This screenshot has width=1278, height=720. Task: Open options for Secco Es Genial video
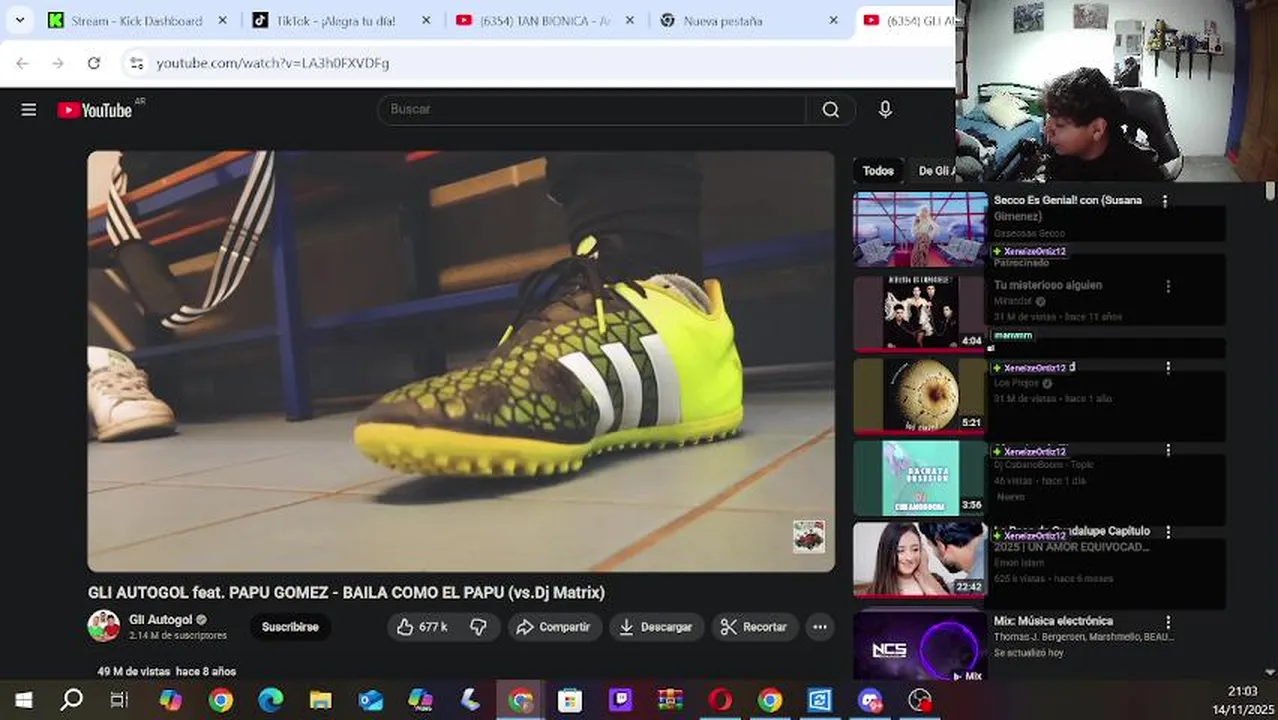click(1165, 201)
